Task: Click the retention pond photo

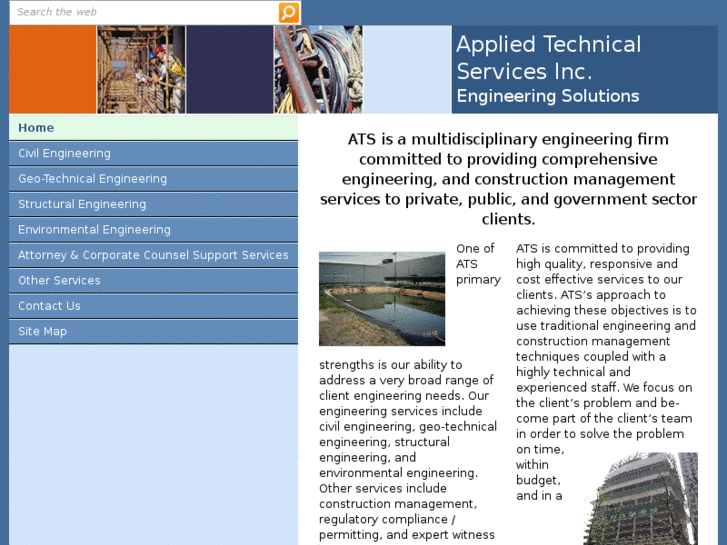Action: coord(382,299)
